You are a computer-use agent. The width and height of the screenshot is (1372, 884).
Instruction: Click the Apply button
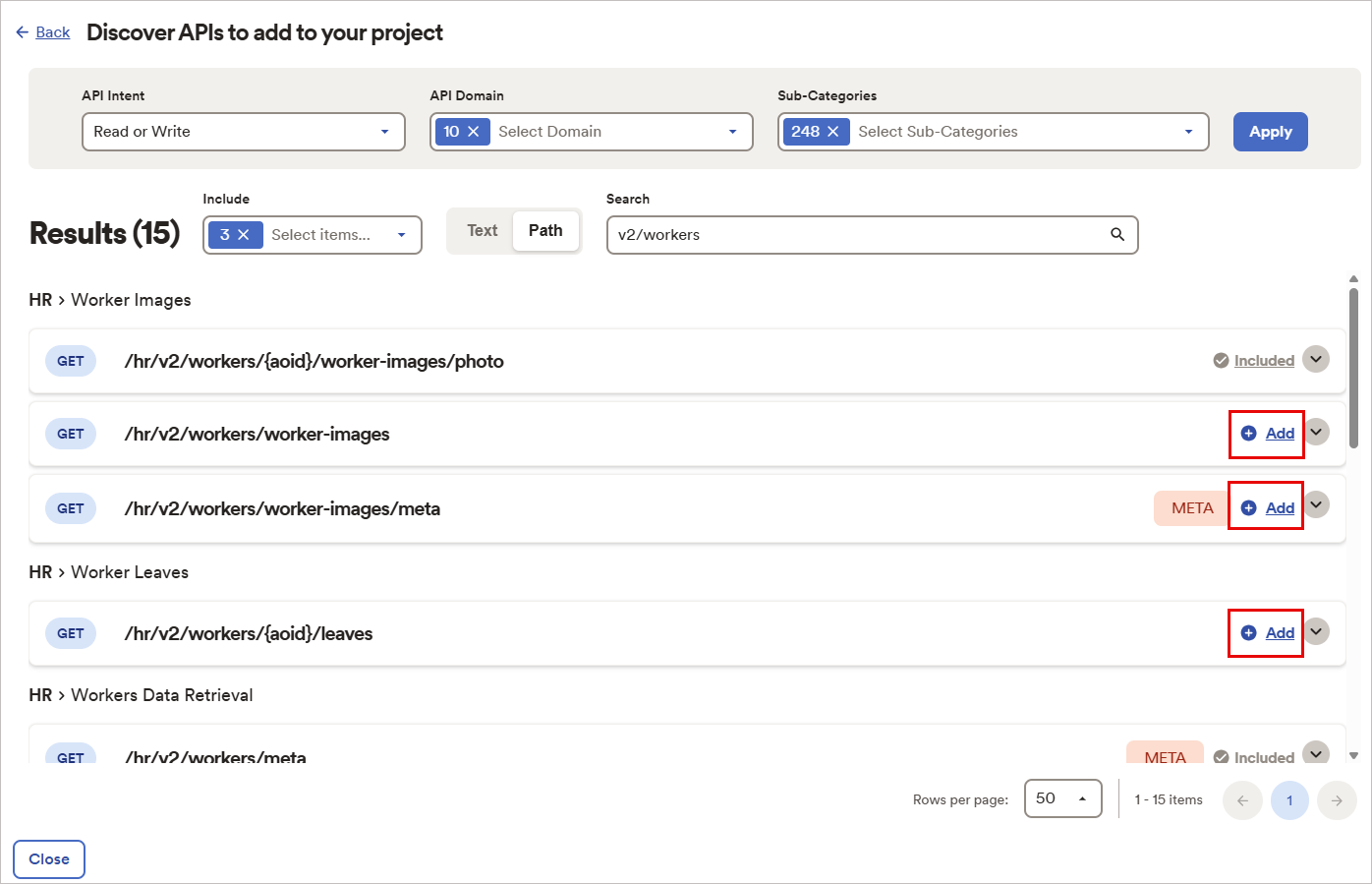[x=1270, y=132]
